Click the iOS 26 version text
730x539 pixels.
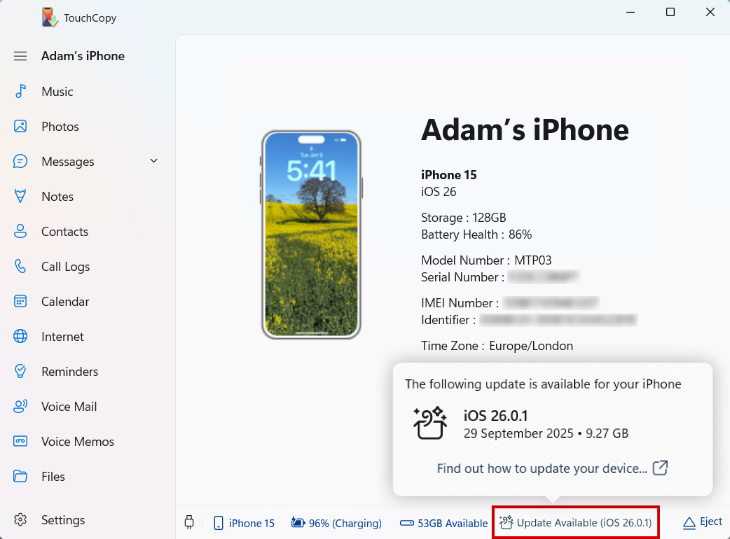(439, 192)
